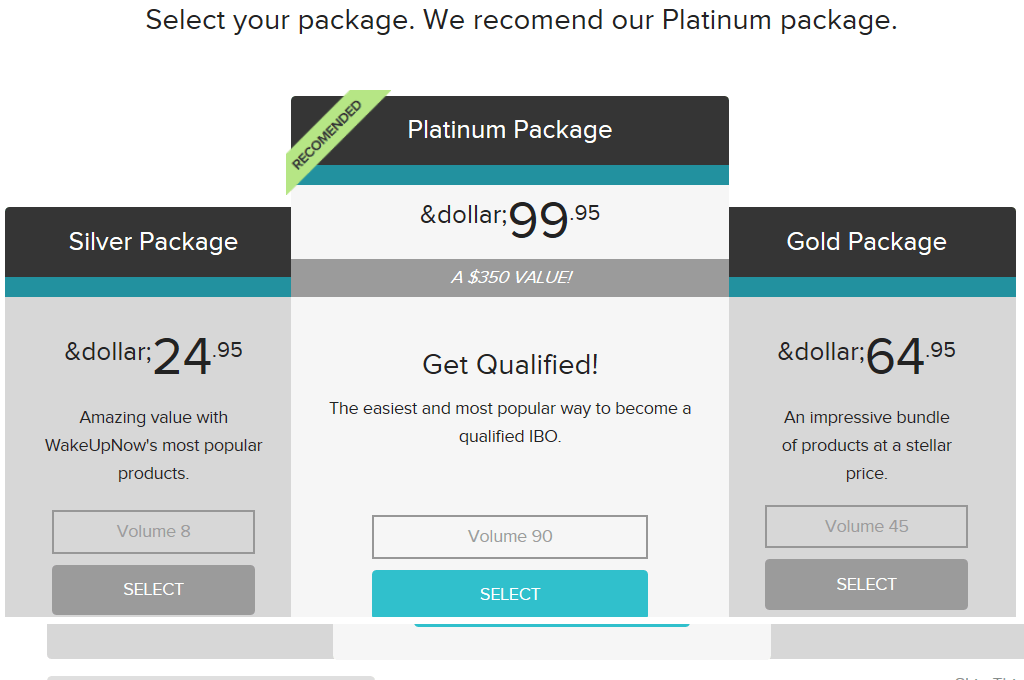
Task: Click the Volume 45 input field
Action: 866,527
